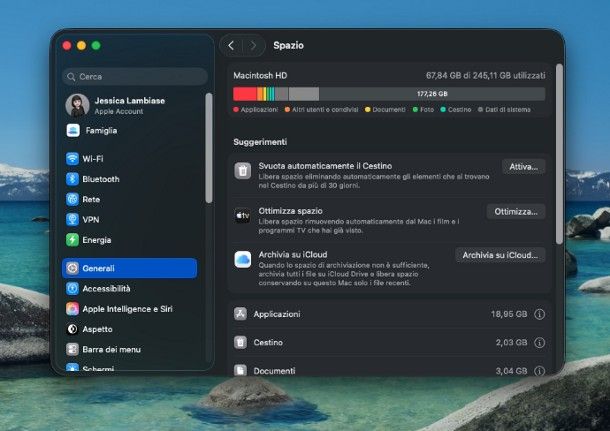Click Jessica Lambiase avatar picture

coord(77,105)
